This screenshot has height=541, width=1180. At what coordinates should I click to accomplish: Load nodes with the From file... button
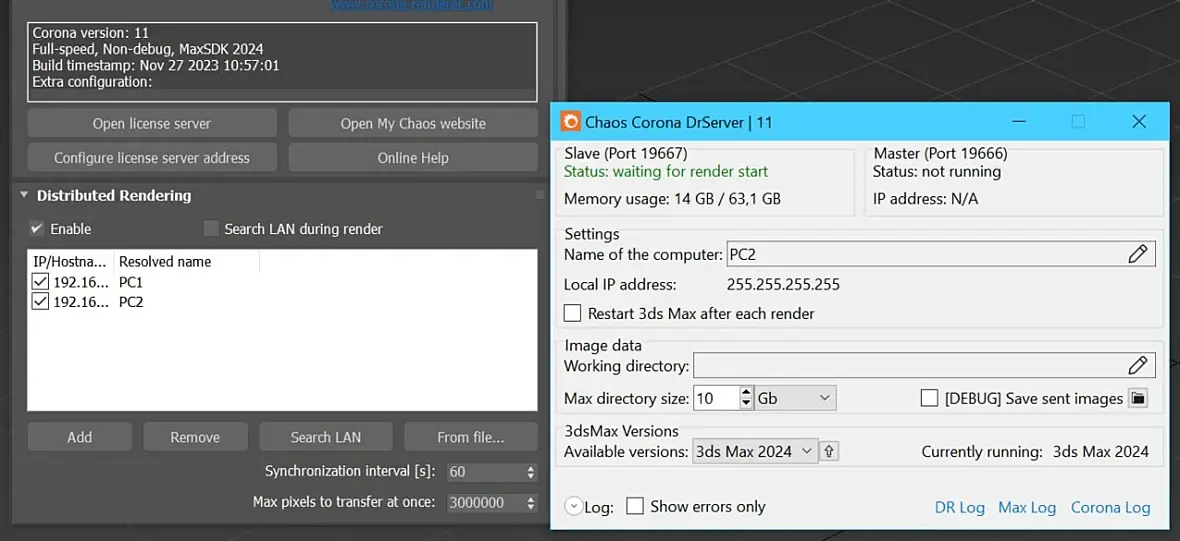471,437
